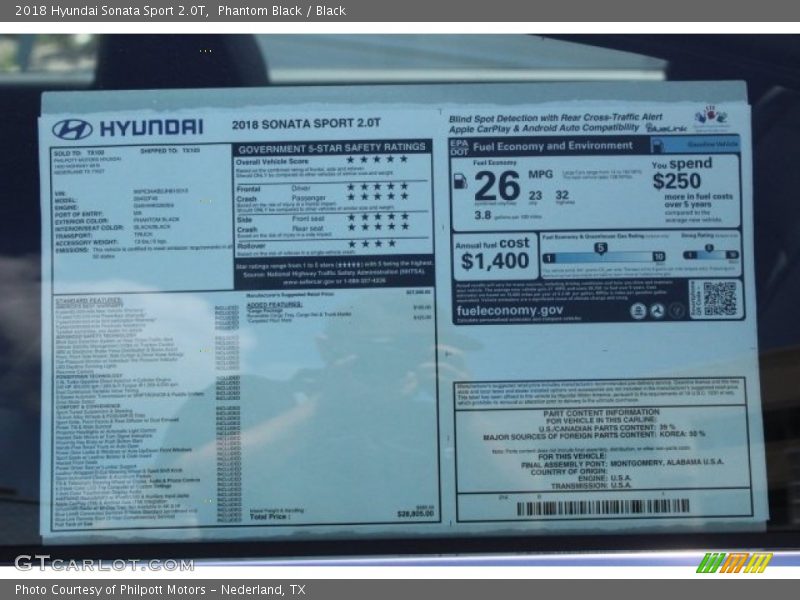Click the HYUNDAI wordmark
Viewport: 800px width, 600px height.
point(152,128)
